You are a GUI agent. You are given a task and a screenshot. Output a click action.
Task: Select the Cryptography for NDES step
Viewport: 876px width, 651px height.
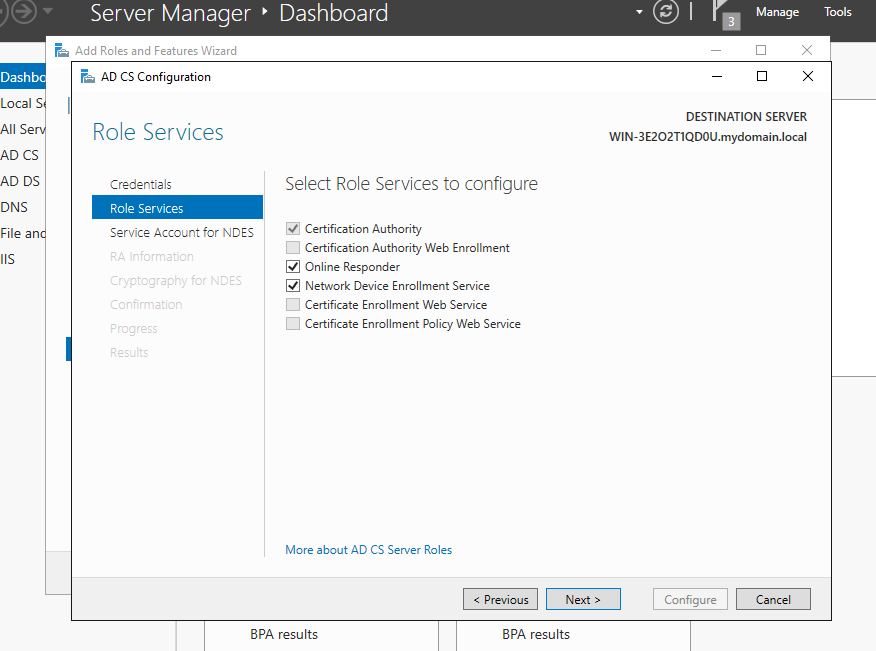pos(175,281)
